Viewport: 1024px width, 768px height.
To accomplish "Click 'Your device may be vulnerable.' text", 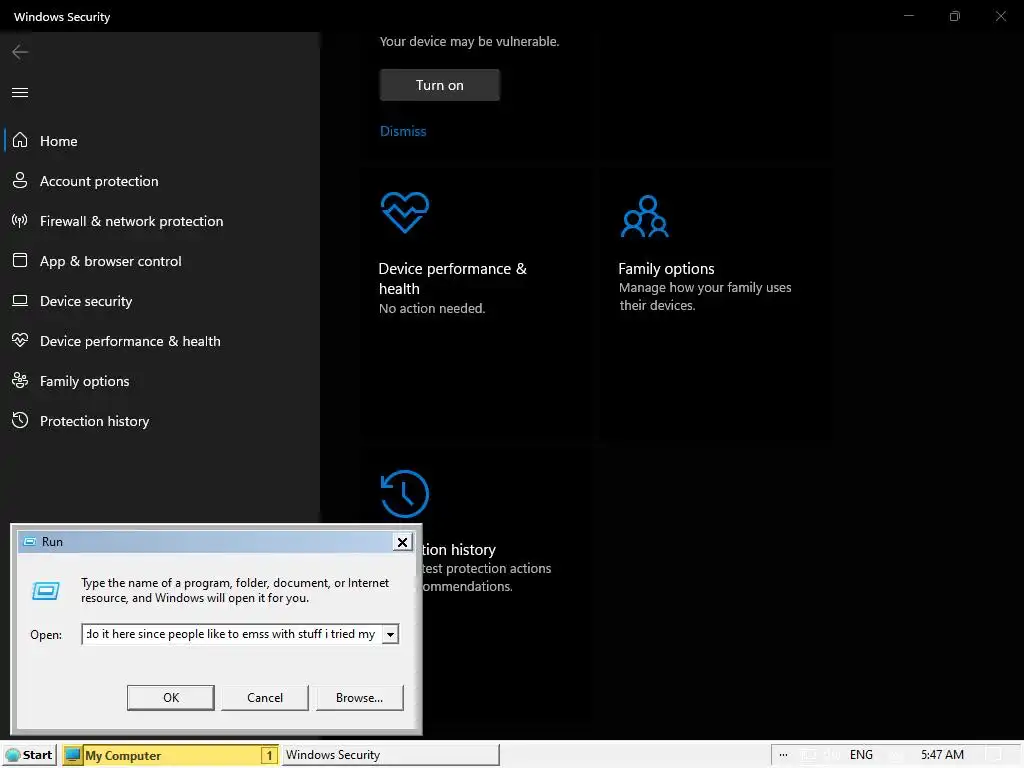I will [469, 41].
